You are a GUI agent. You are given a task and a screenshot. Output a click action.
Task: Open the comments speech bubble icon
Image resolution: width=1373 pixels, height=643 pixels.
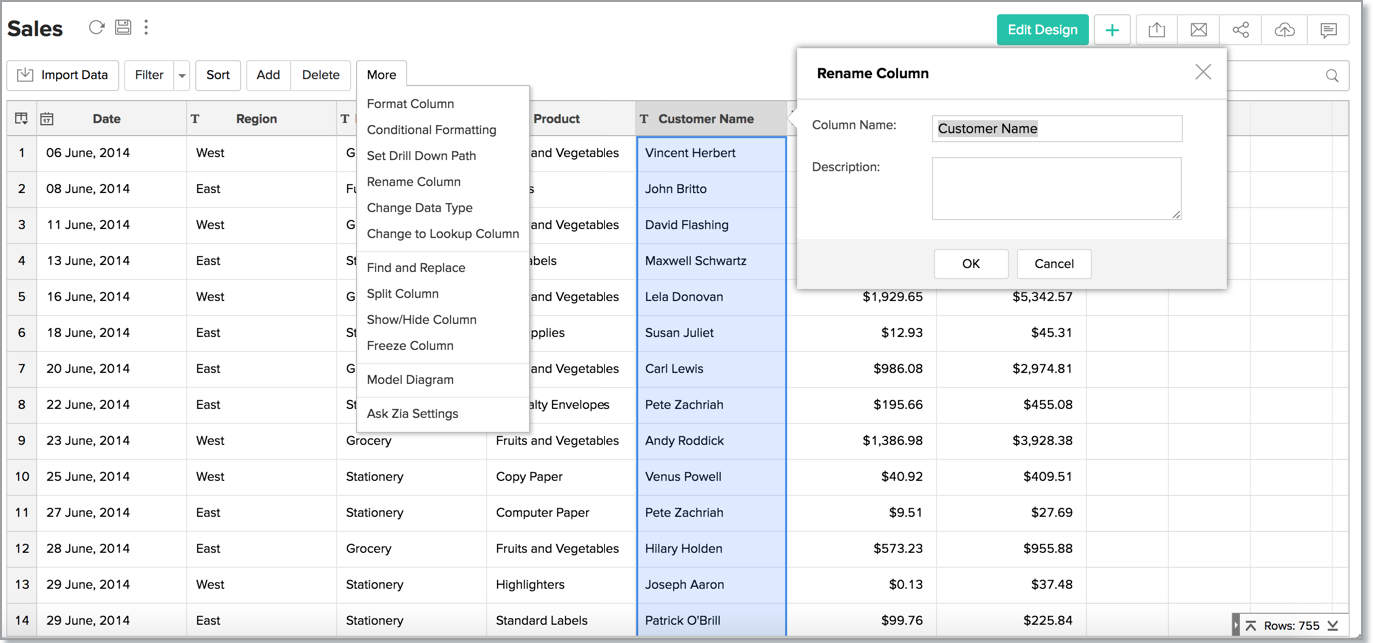click(1328, 30)
